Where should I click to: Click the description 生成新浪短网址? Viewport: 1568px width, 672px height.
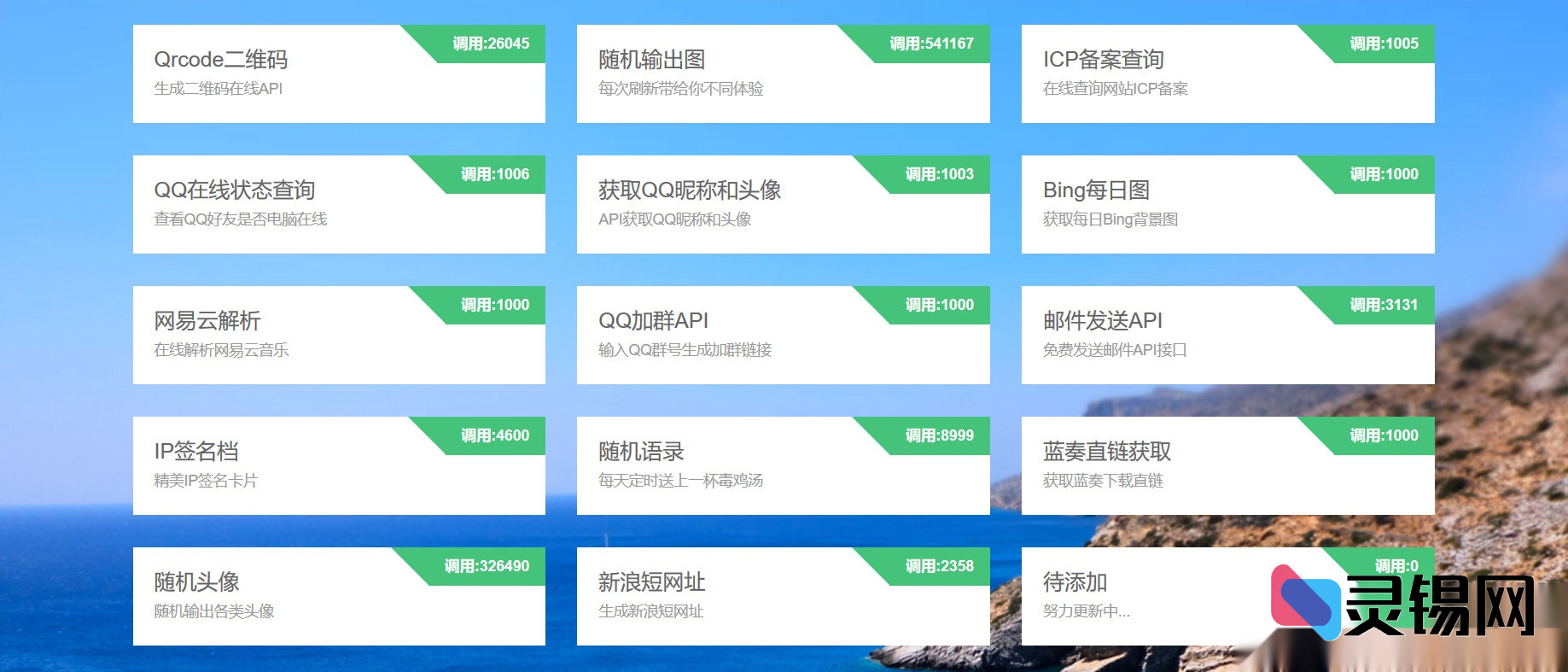(650, 611)
